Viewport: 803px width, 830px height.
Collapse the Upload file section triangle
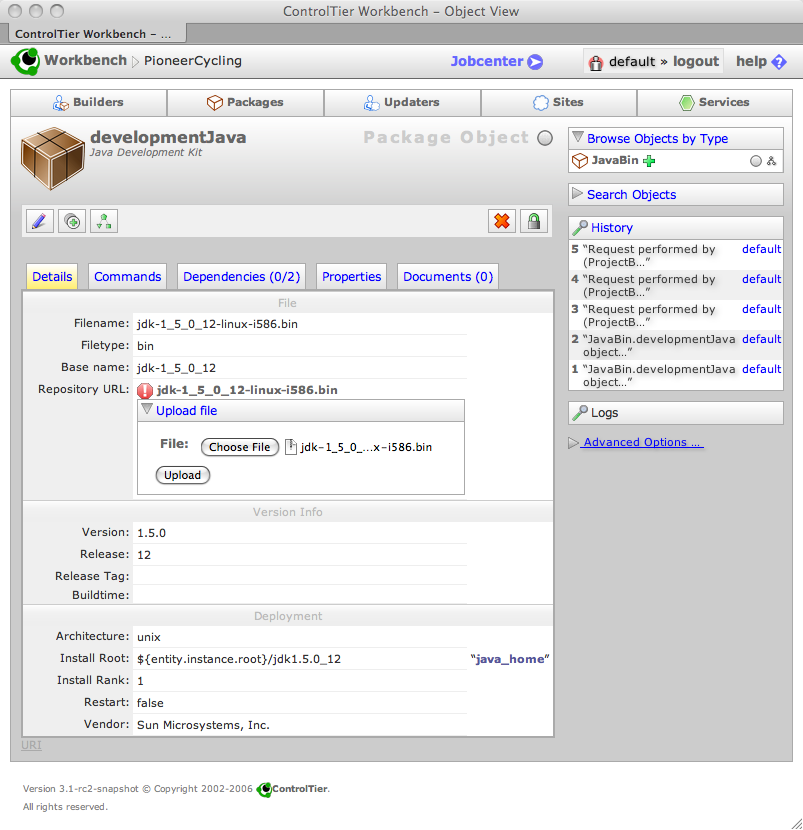[147, 409]
